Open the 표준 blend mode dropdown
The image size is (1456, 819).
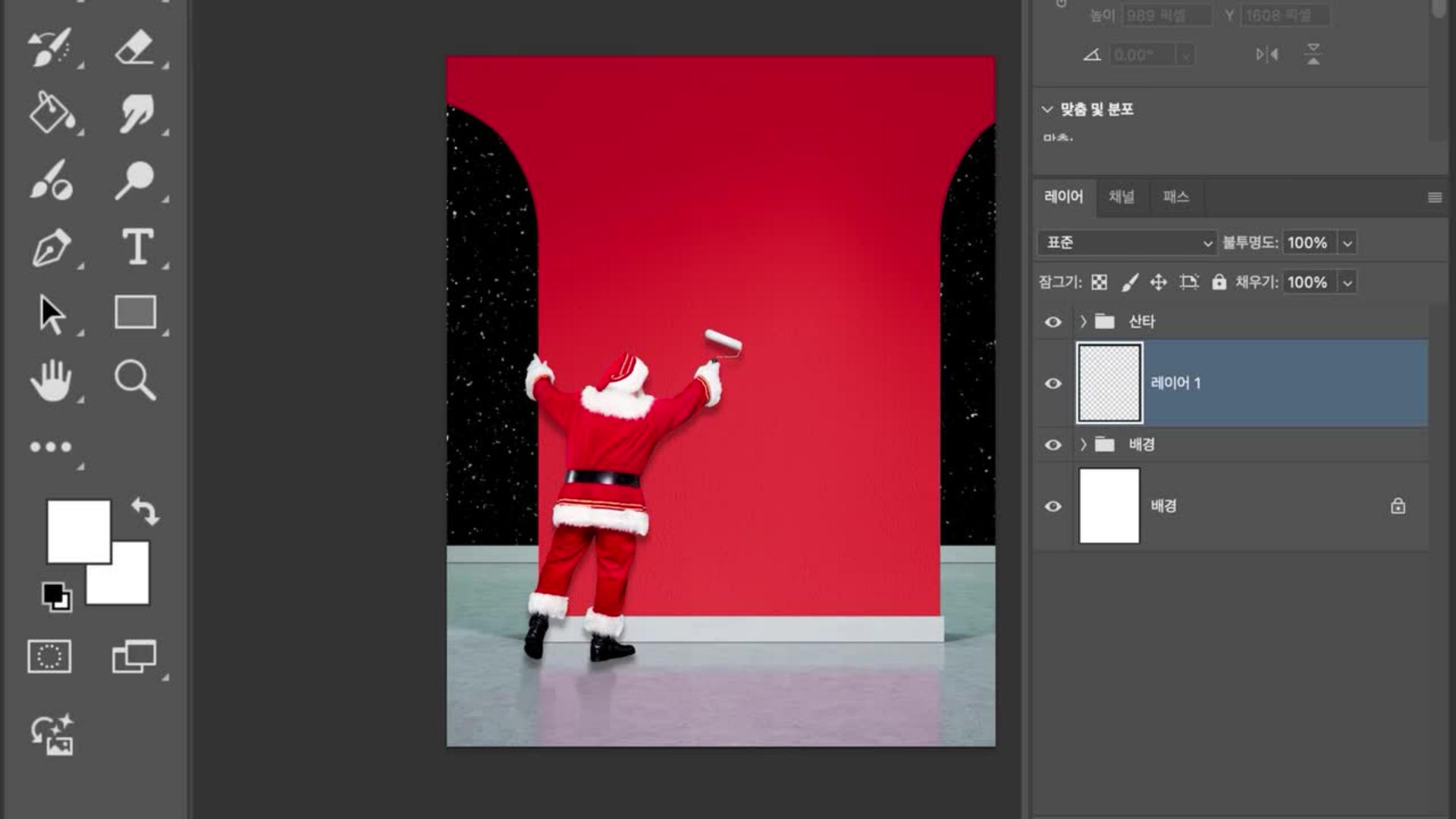tap(1127, 243)
